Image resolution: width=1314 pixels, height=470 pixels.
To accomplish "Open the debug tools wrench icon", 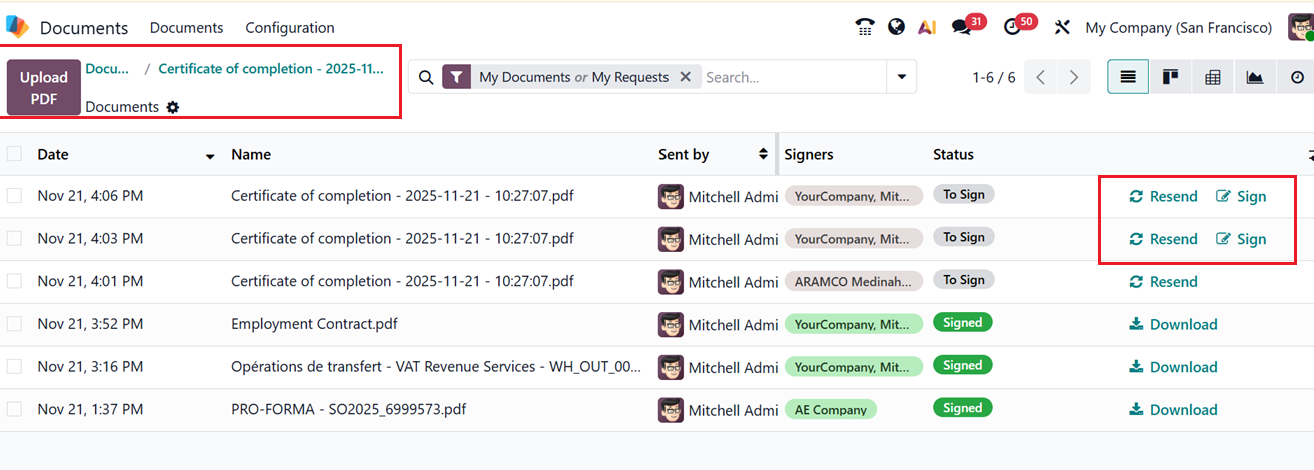I will point(1062,27).
